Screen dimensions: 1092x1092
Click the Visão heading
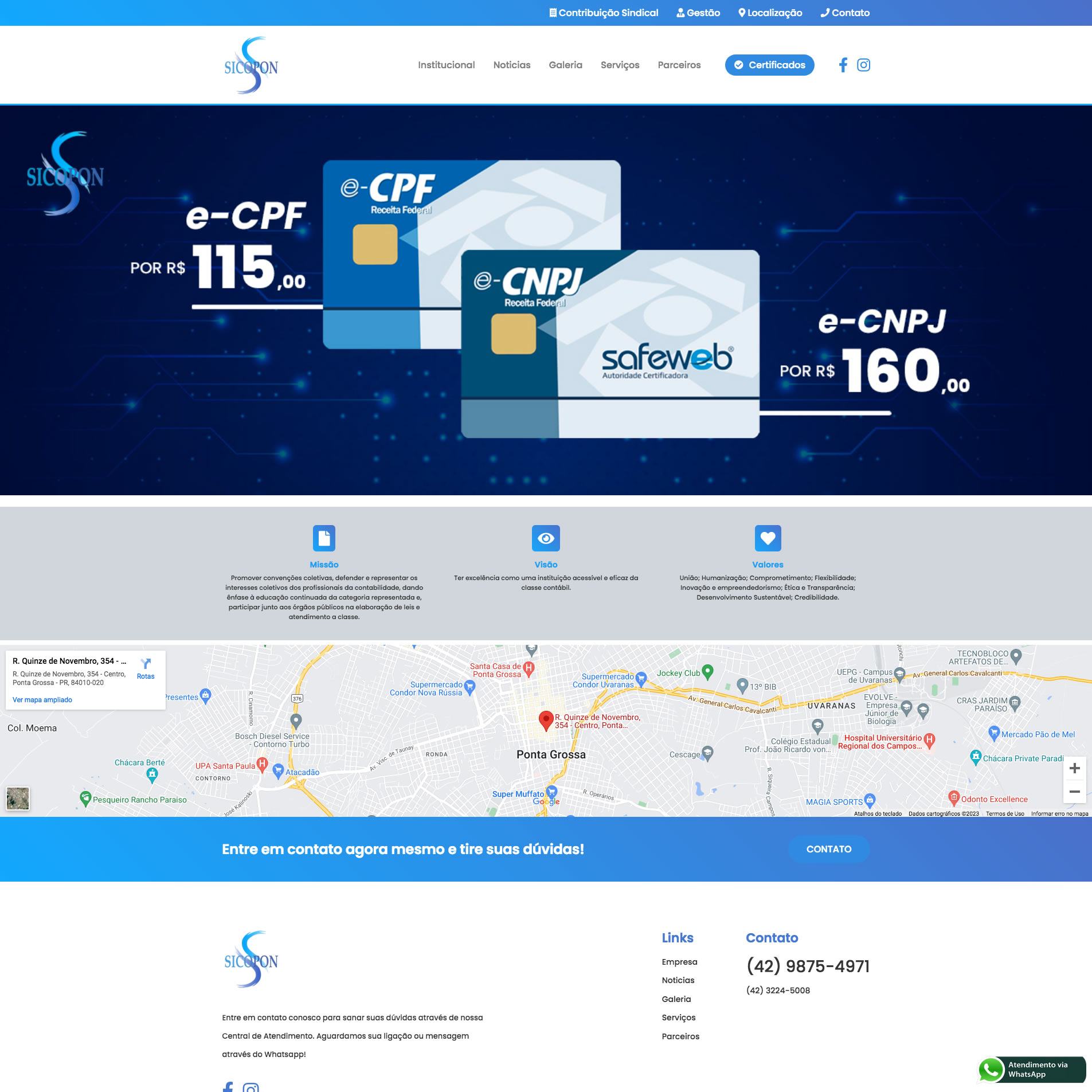click(546, 565)
